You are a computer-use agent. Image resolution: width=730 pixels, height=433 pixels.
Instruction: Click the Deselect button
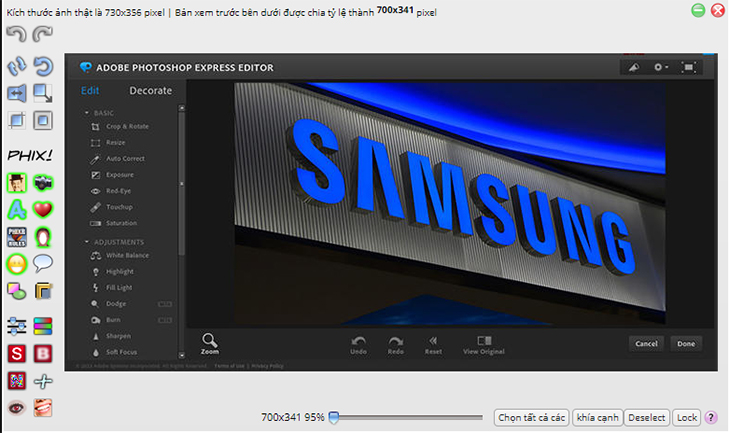coord(647,418)
